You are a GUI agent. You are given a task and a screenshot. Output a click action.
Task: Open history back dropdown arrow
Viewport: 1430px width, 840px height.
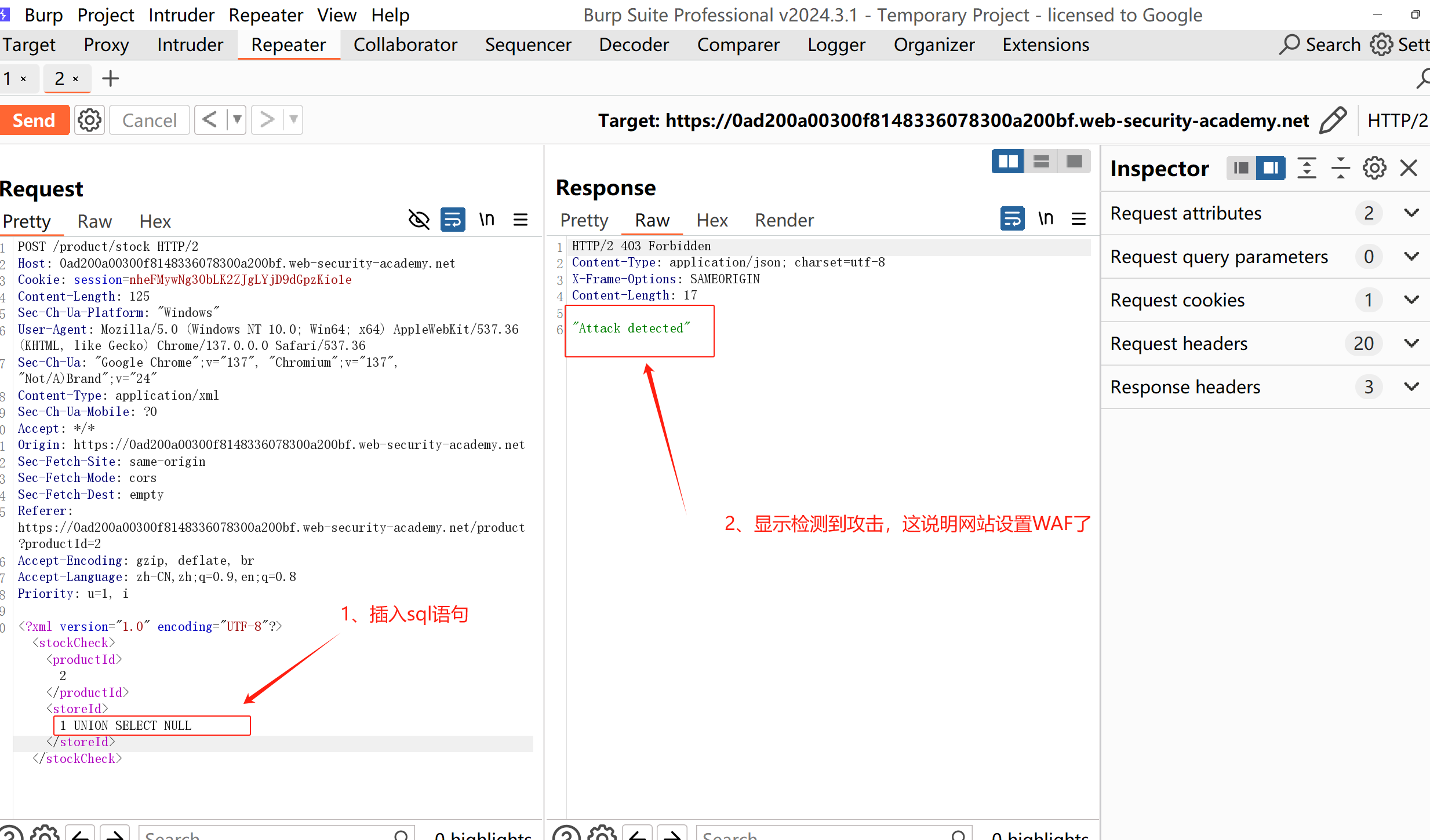236,120
